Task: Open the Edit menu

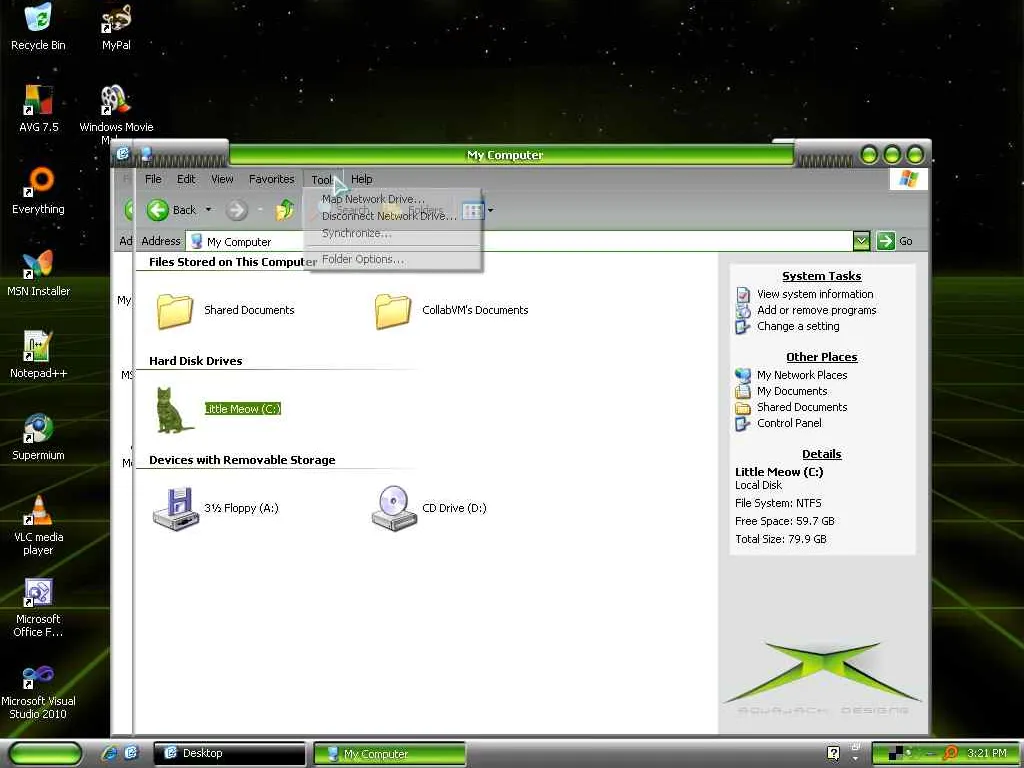Action: point(186,179)
